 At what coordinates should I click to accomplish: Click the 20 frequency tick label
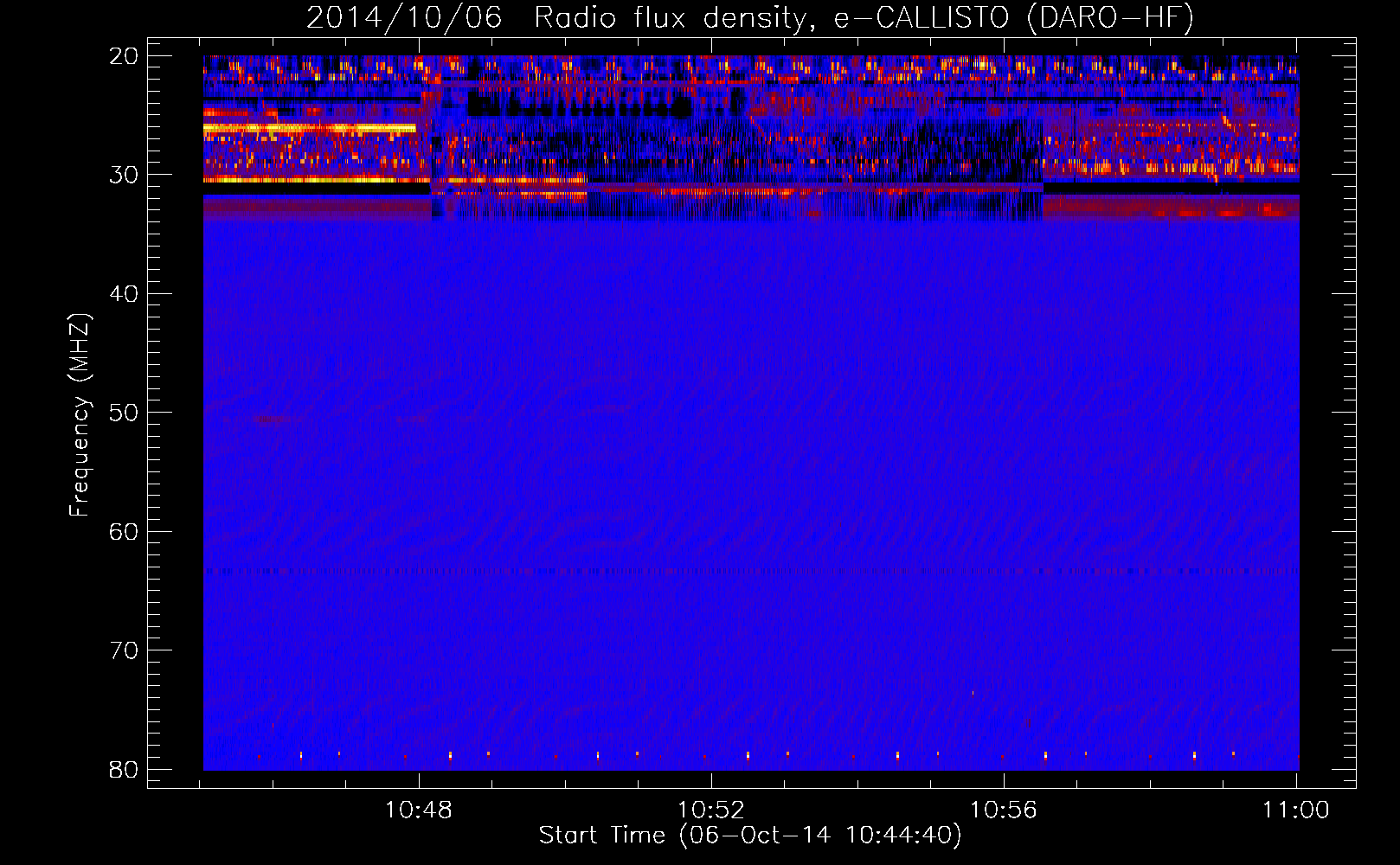coord(124,56)
